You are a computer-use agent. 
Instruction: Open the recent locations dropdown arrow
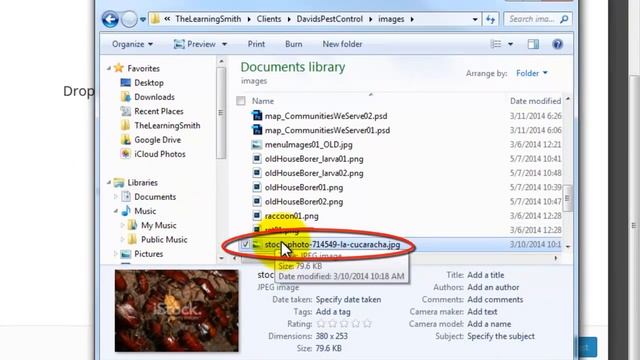tap(143, 19)
